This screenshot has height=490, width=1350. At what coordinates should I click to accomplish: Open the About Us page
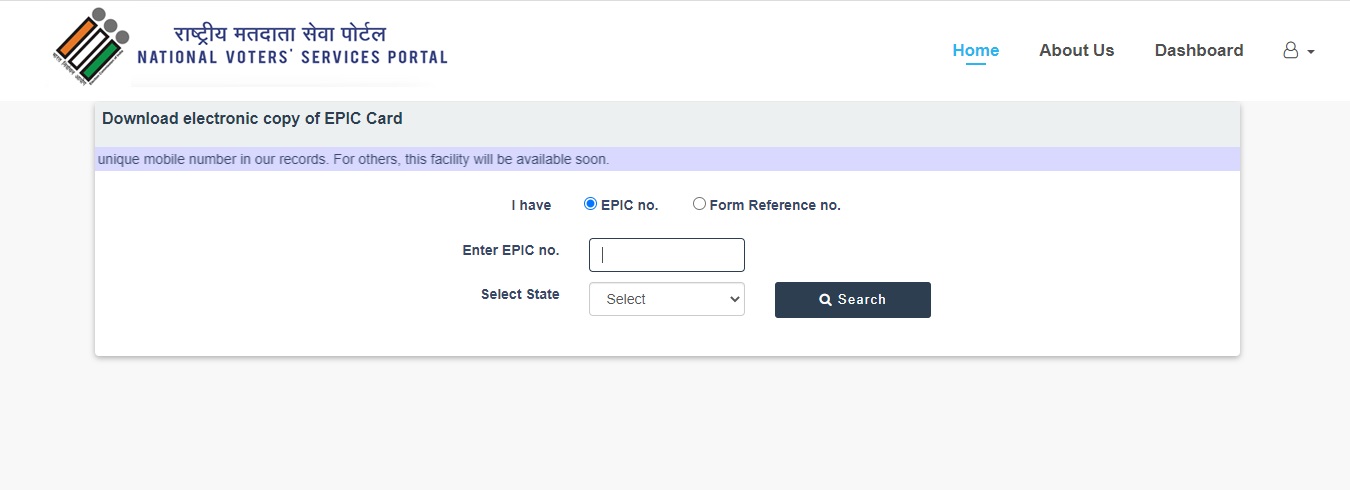pos(1076,50)
